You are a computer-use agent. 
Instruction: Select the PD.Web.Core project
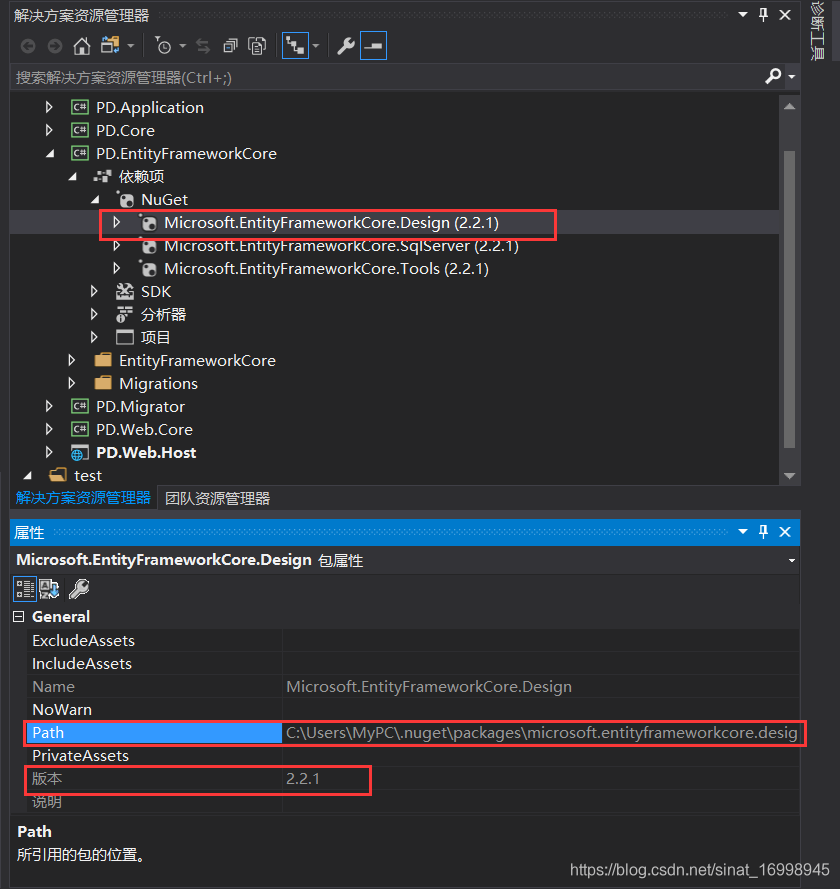point(144,430)
